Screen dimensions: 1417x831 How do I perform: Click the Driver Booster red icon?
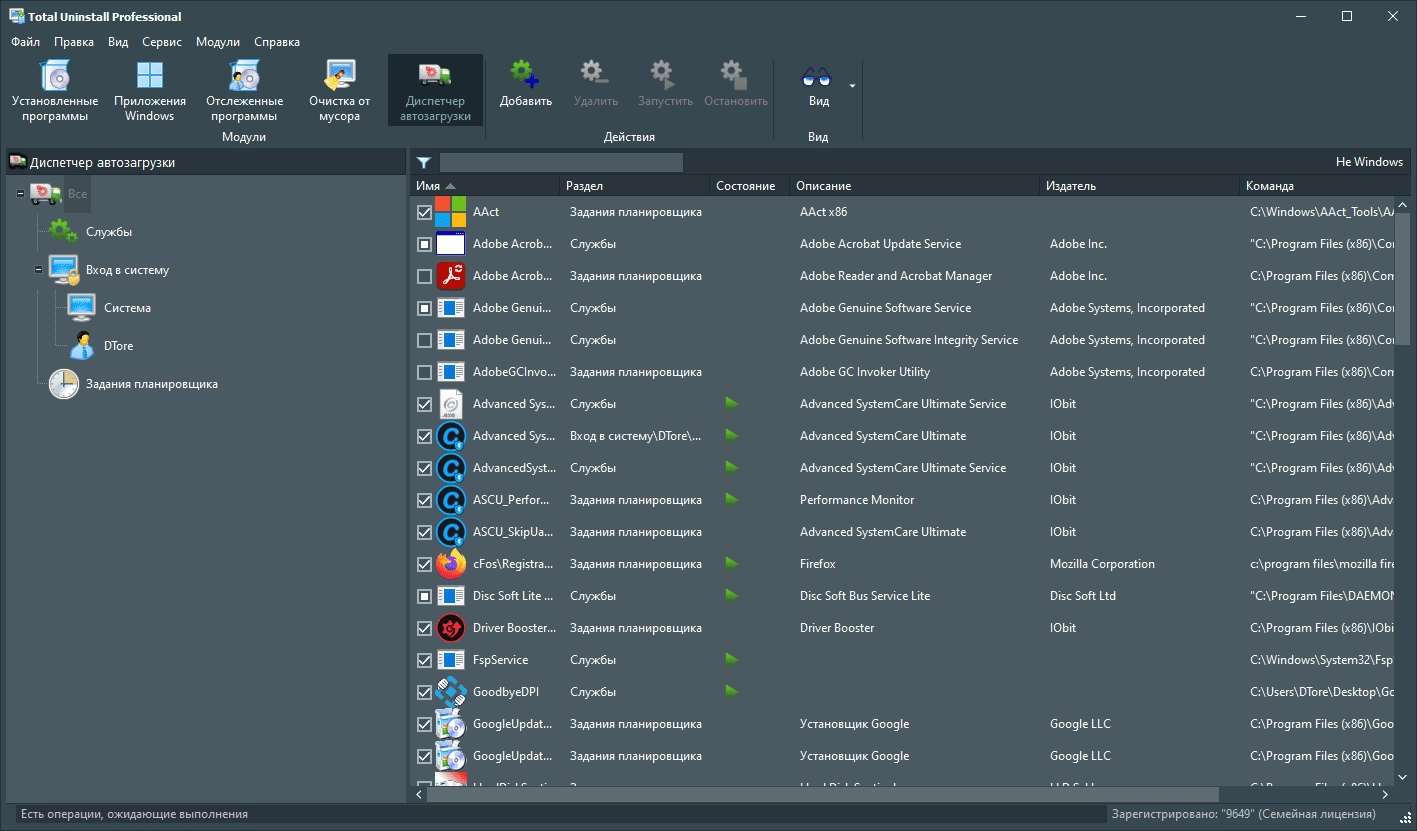[451, 628]
